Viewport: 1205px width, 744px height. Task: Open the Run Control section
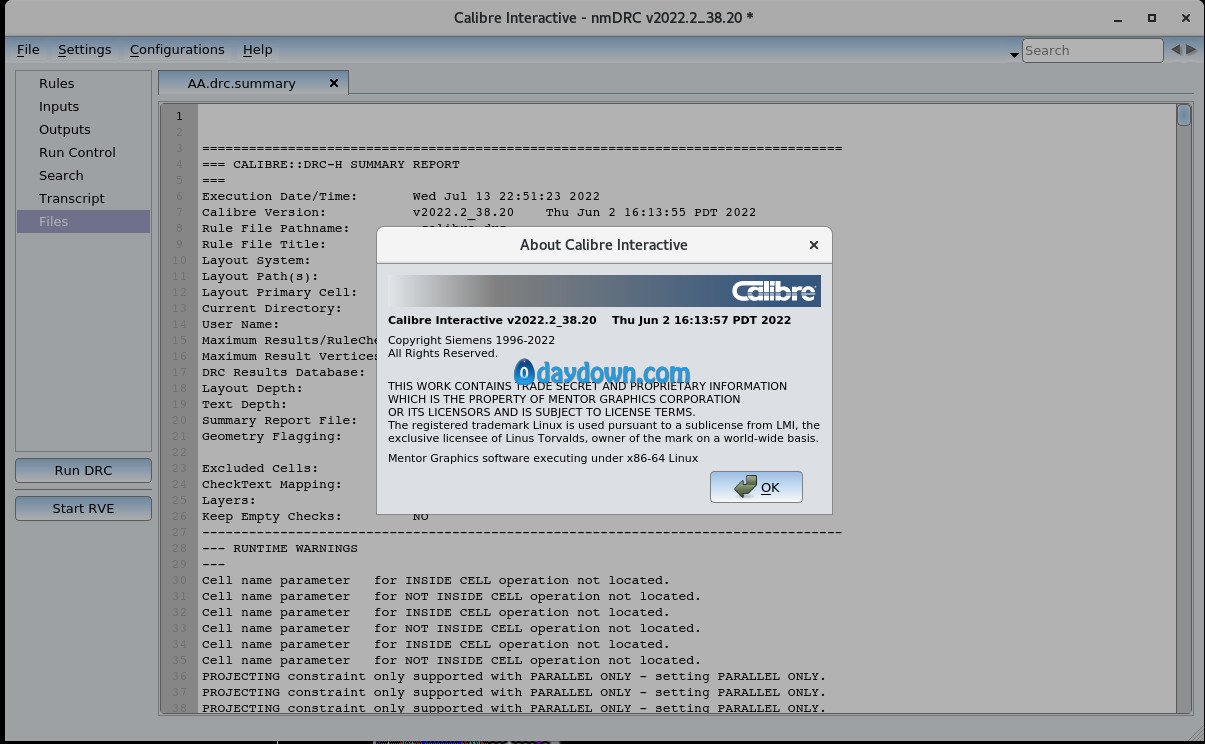[77, 152]
